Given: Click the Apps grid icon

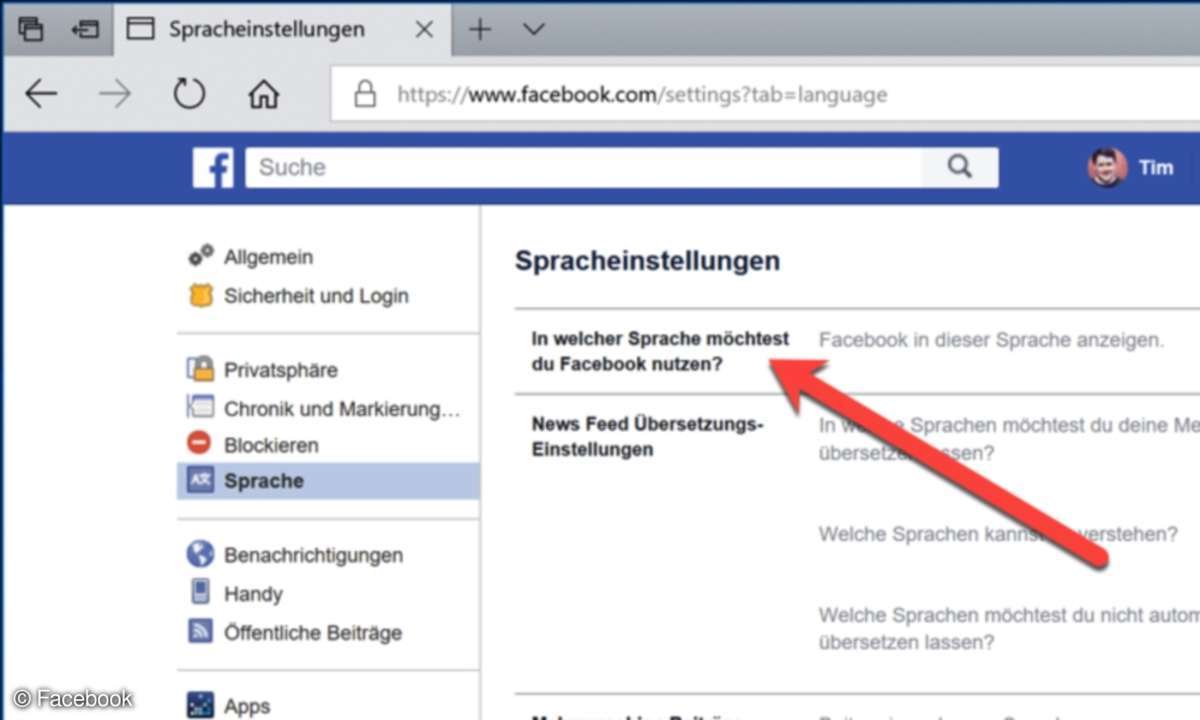Looking at the screenshot, I should click(201, 705).
